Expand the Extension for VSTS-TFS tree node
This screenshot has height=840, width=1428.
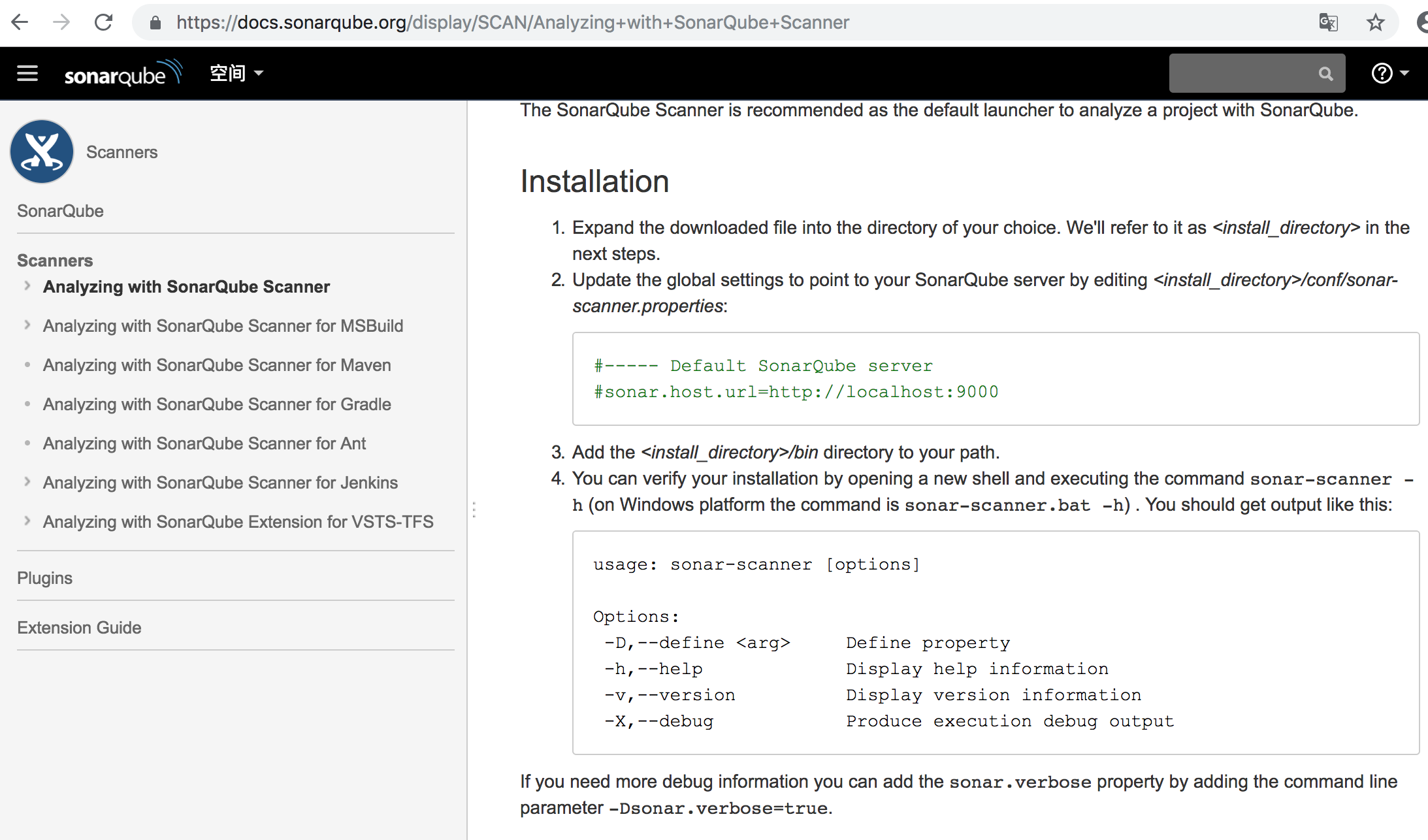[27, 521]
